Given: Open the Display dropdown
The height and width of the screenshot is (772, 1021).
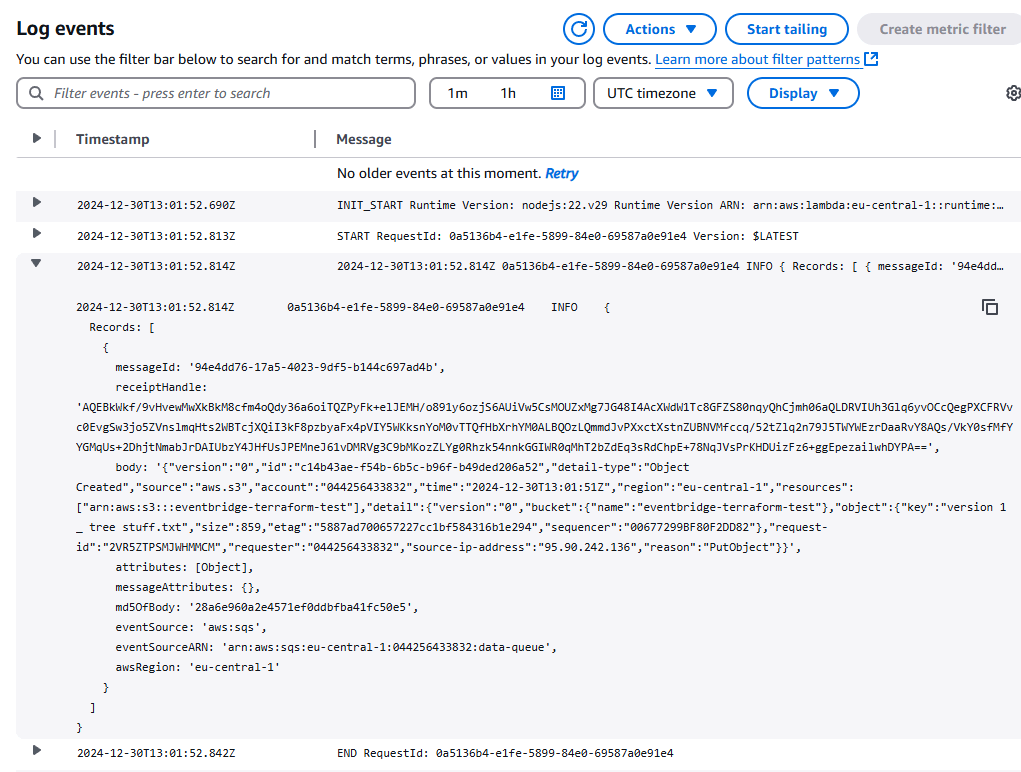Looking at the screenshot, I should [803, 93].
